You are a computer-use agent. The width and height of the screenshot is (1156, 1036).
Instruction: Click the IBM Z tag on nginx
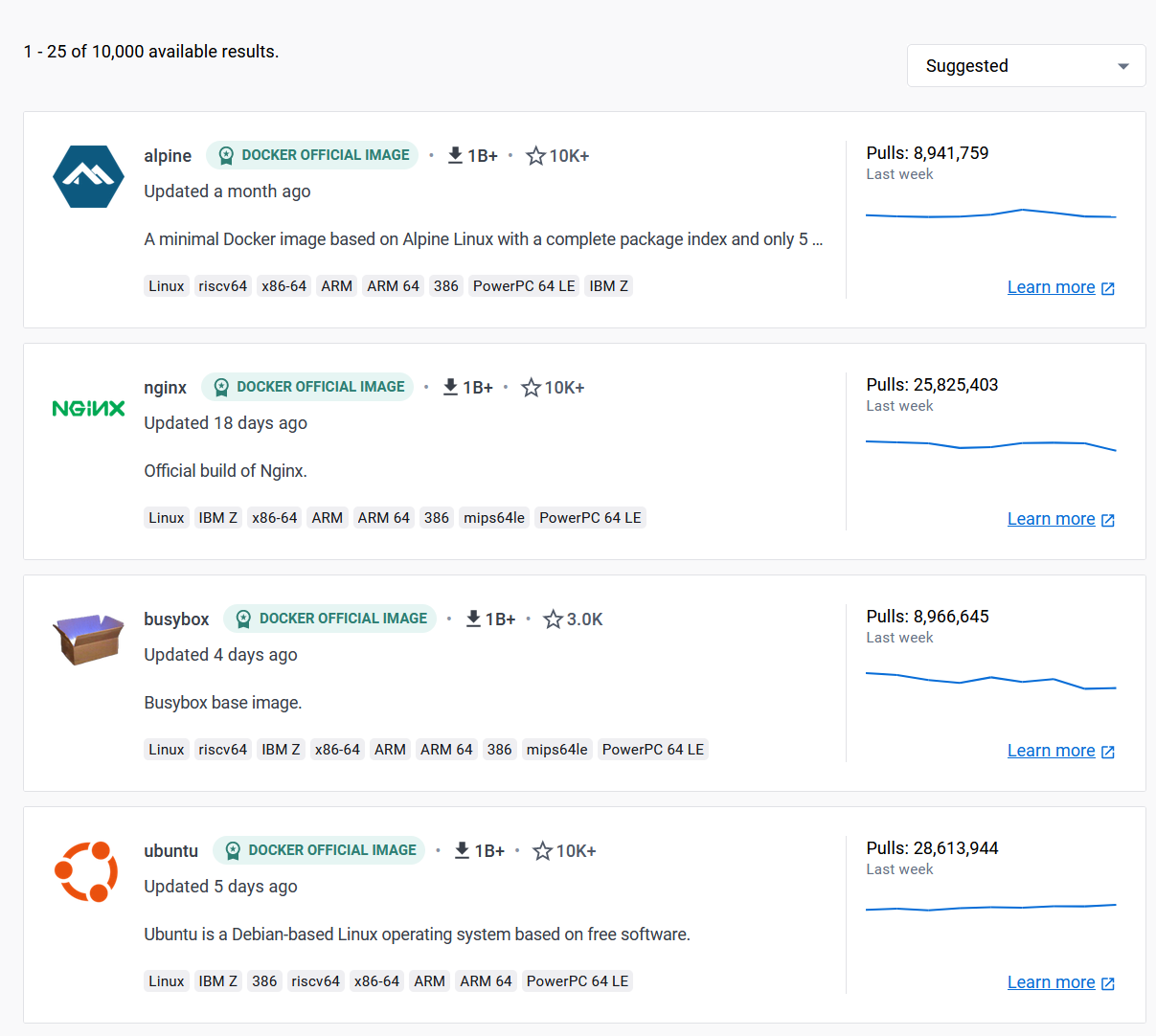[218, 518]
